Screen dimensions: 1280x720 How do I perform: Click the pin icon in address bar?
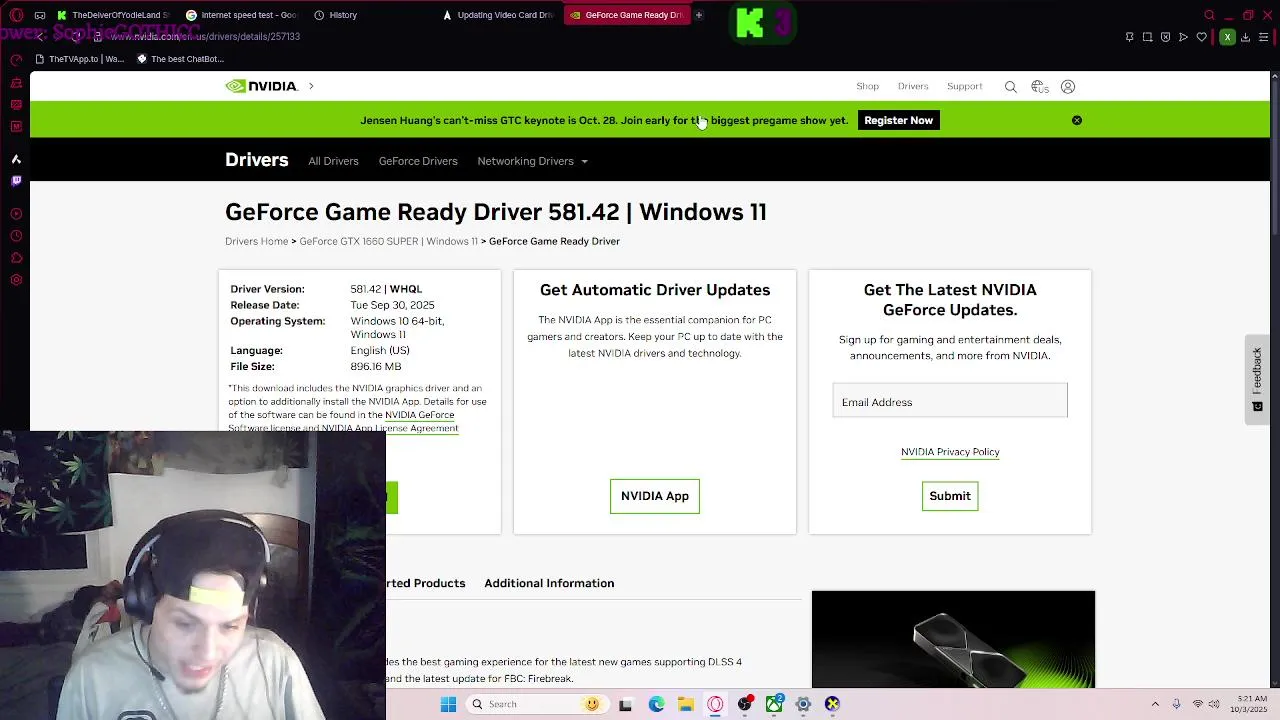tap(1130, 37)
